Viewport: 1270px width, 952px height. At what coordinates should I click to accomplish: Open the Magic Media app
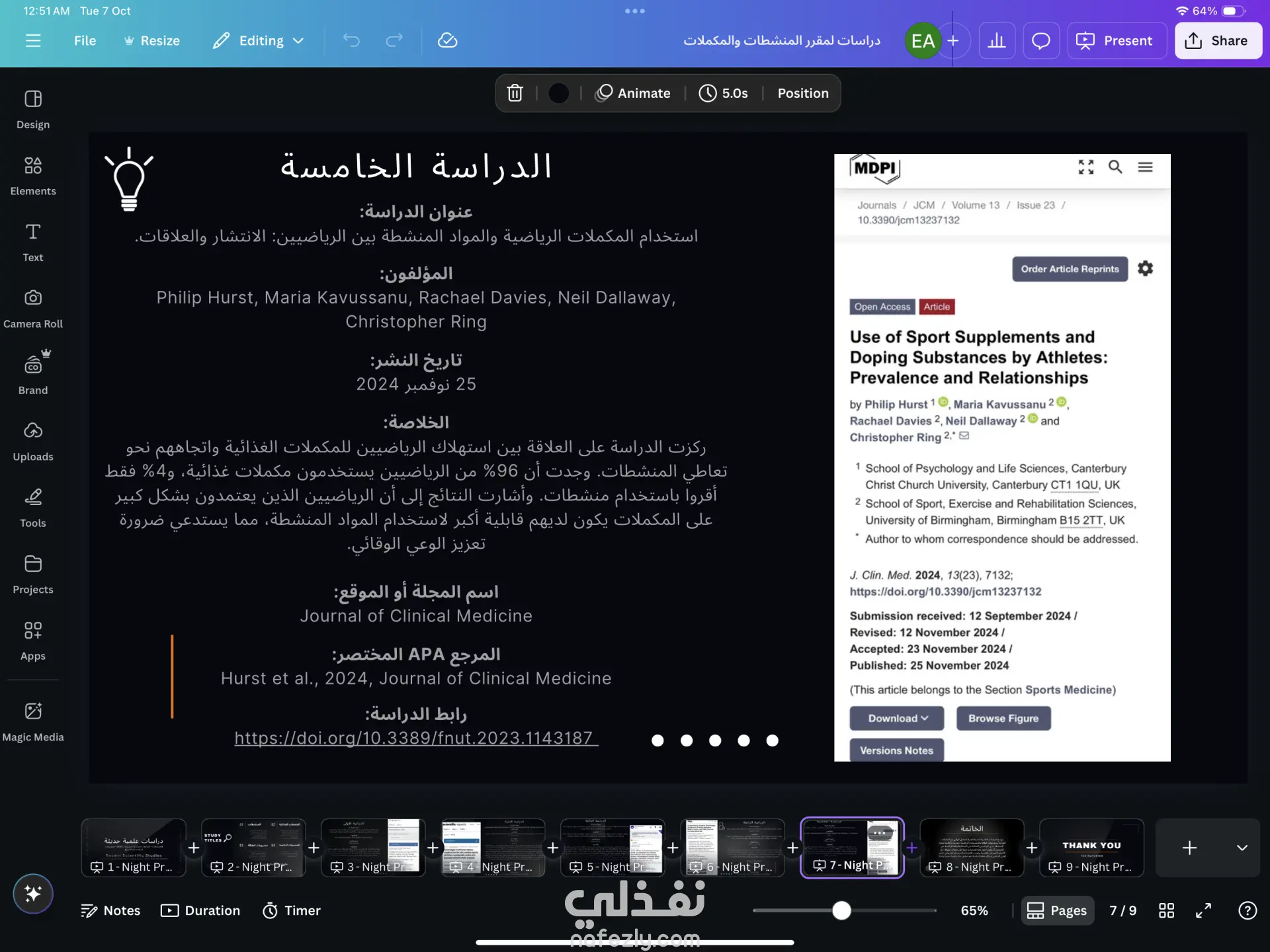point(32,721)
